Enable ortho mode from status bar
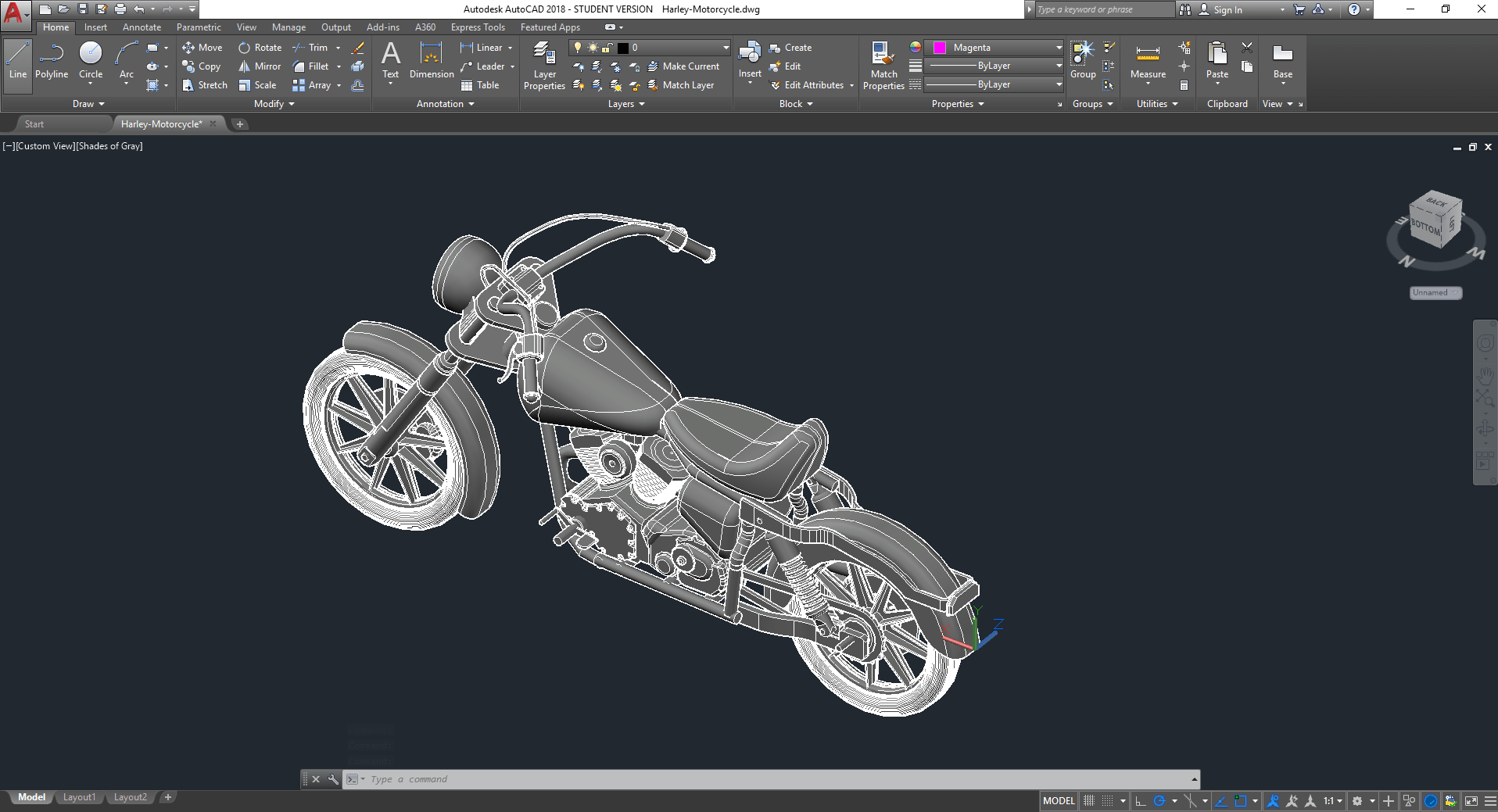This screenshot has height=812, width=1498. point(1139,800)
